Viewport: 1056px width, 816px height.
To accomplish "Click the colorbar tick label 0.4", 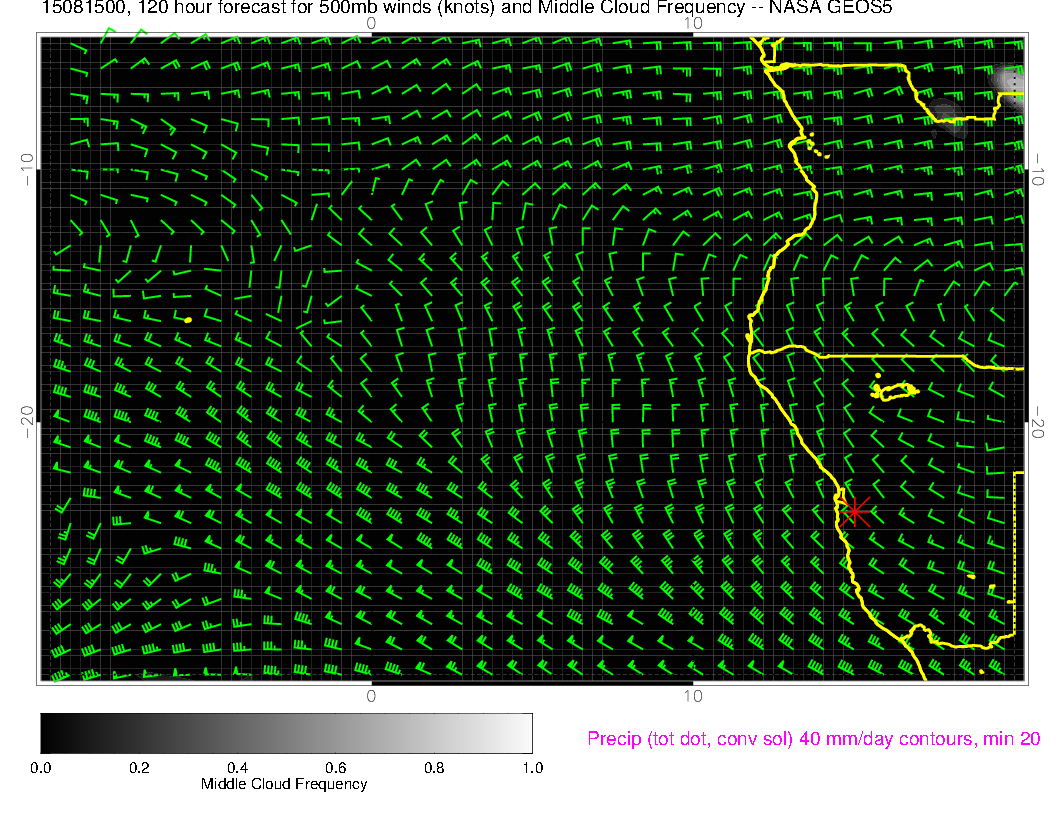I will click(x=238, y=768).
